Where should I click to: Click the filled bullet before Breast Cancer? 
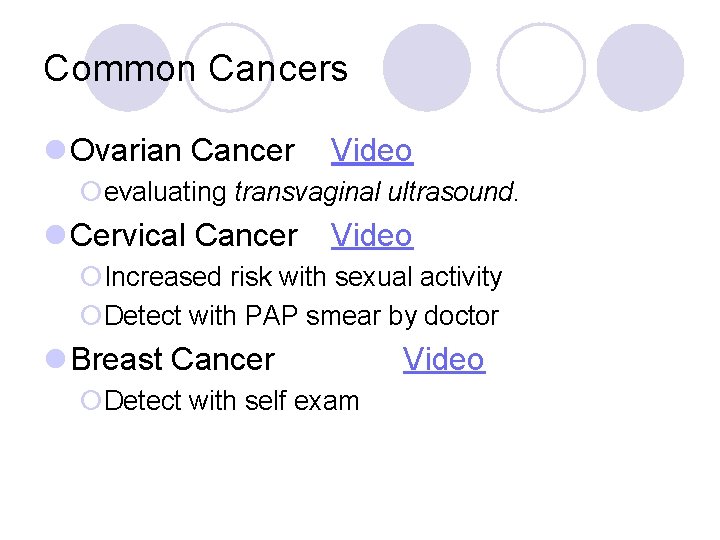pos(56,360)
